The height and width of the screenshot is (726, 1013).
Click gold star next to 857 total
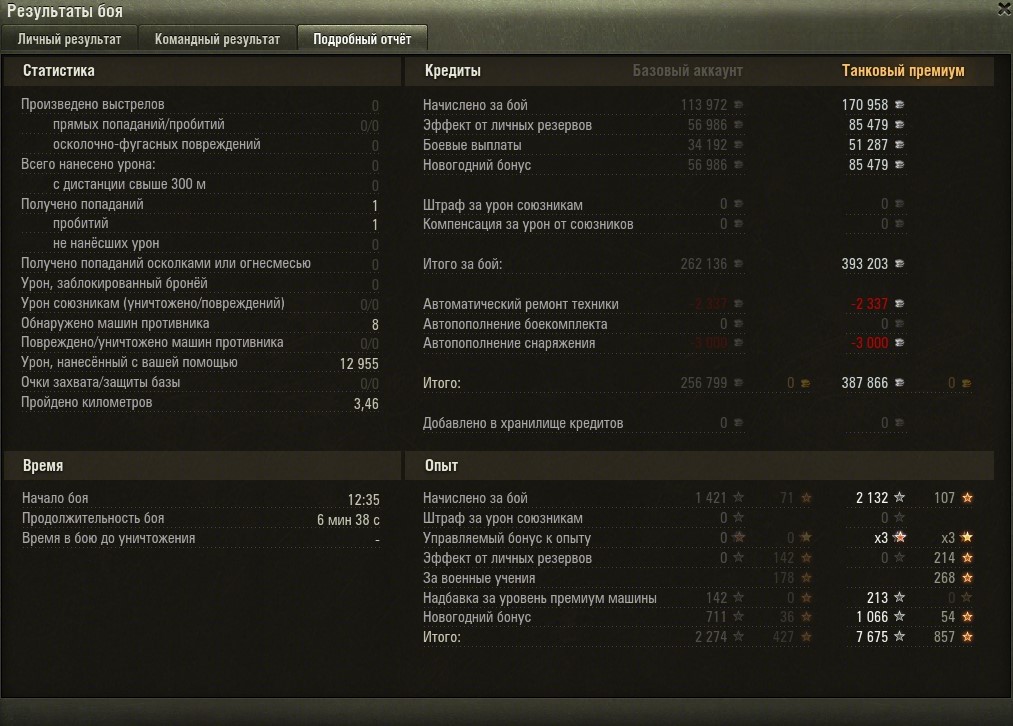(967, 637)
